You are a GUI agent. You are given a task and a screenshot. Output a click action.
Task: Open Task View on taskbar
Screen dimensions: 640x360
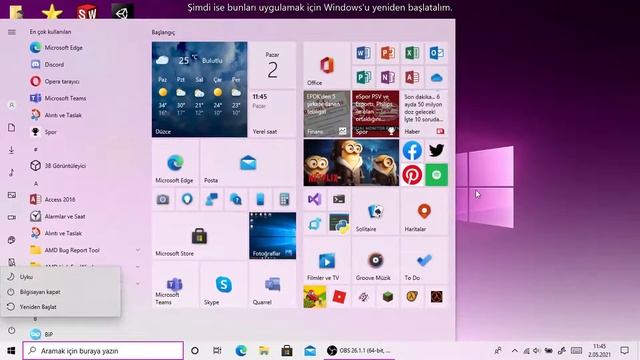(217, 351)
